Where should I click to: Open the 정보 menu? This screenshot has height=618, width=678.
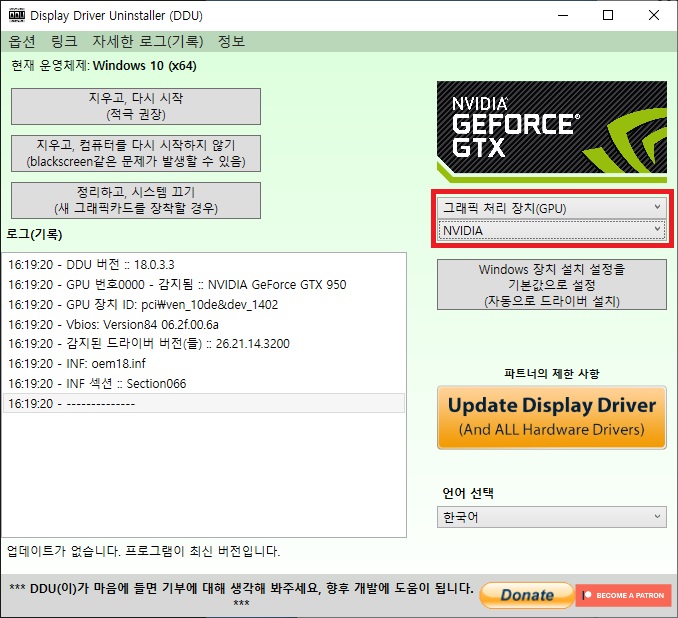(x=231, y=42)
